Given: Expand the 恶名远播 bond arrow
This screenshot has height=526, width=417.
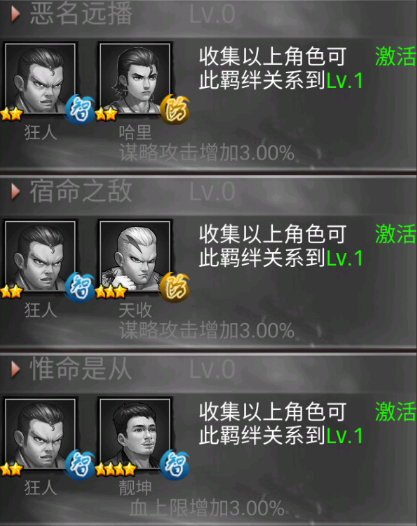Looking at the screenshot, I should (15, 14).
